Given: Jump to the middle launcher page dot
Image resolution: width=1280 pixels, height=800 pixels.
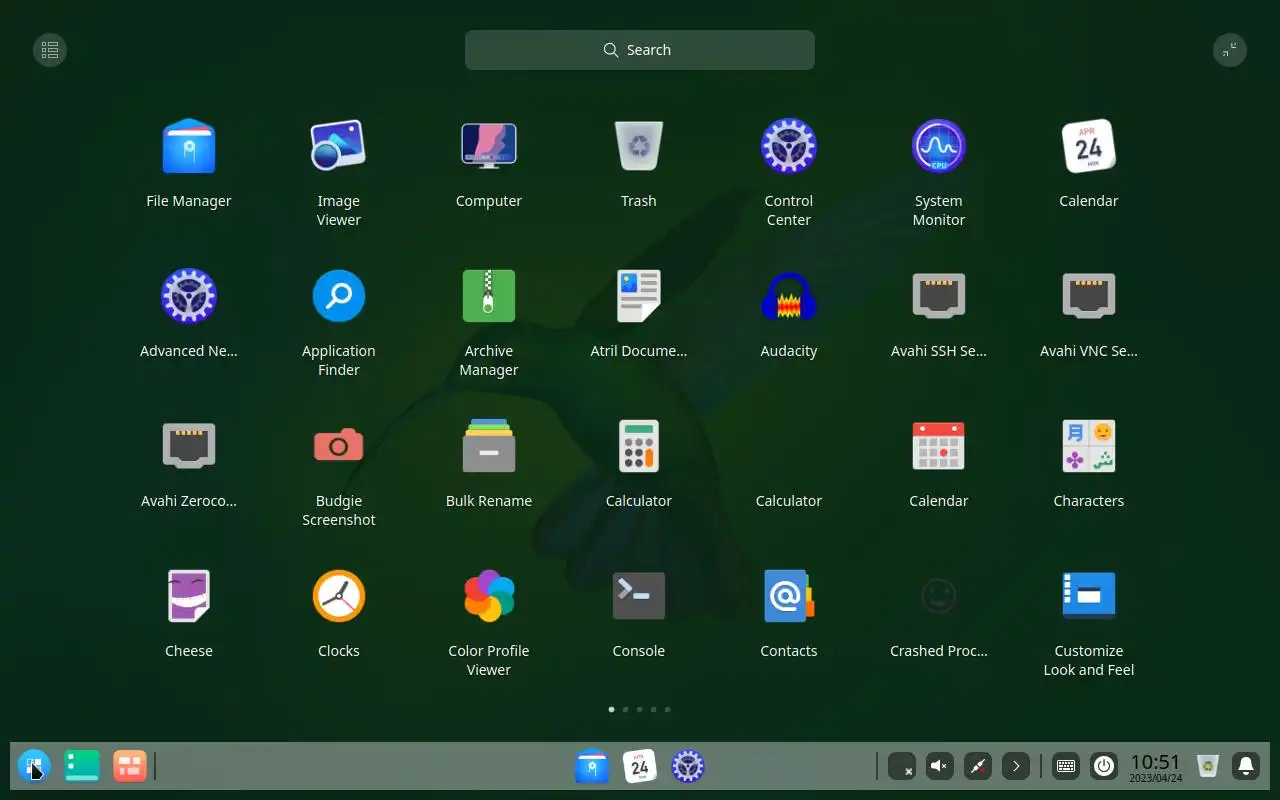Looking at the screenshot, I should coord(640,709).
